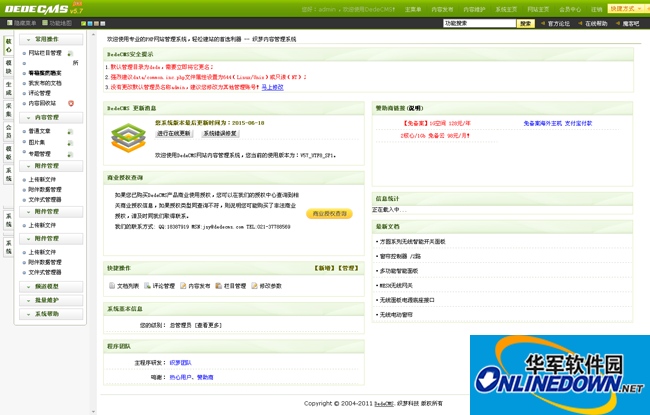Image resolution: width=650 pixels, height=415 pixels.
Task: Click the 进行在线更新 button
Action: pyautogui.click(x=174, y=133)
